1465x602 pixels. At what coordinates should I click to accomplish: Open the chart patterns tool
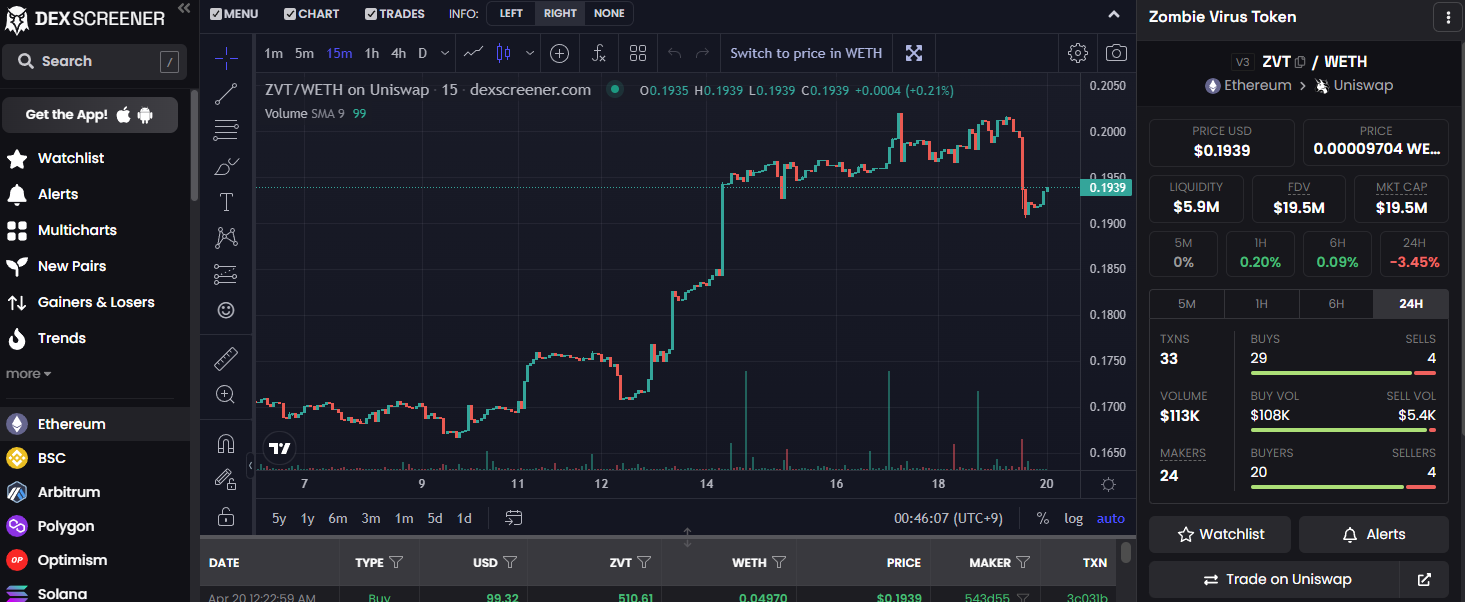[x=226, y=238]
